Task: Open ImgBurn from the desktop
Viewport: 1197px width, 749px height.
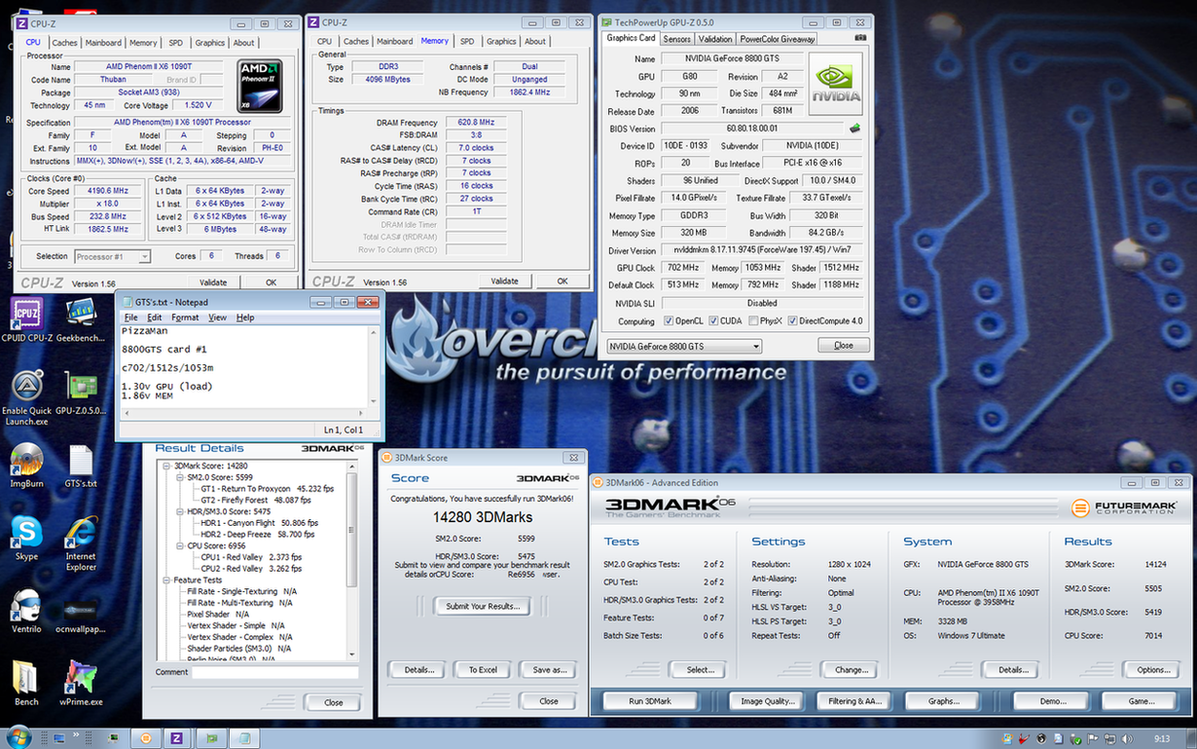Action: click(x=27, y=465)
